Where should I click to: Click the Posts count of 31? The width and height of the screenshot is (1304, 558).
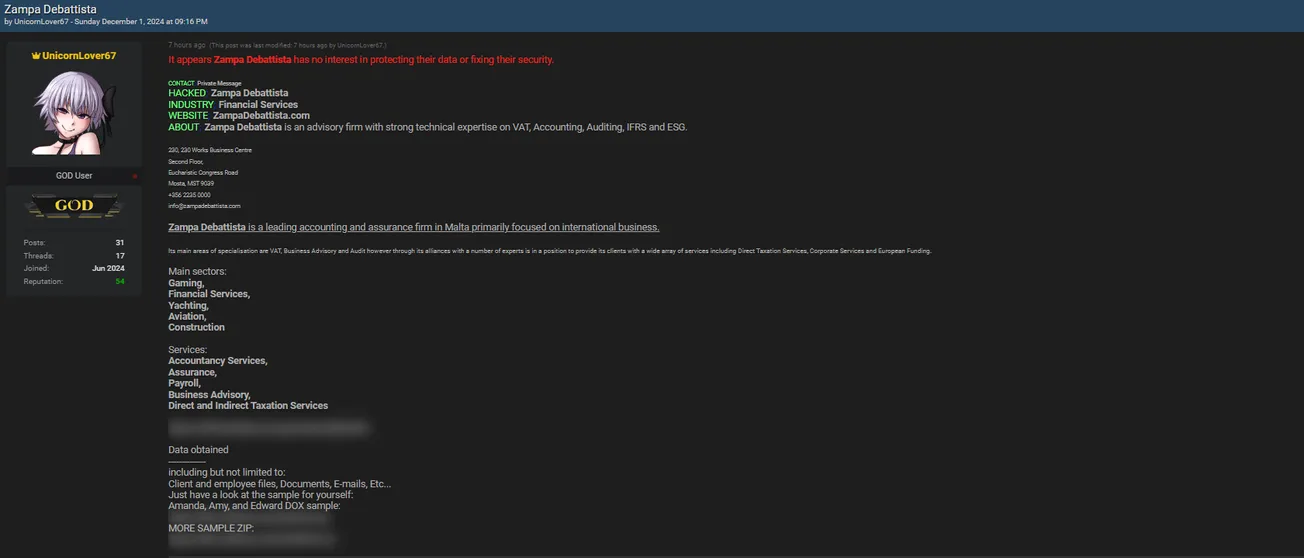pos(119,242)
